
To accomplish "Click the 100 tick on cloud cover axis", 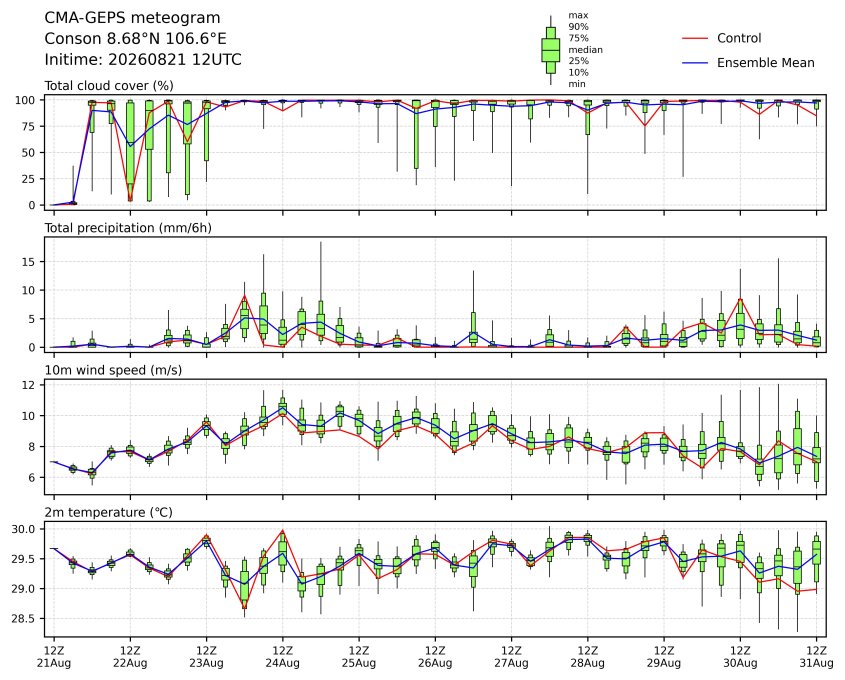I will click(x=25, y=100).
